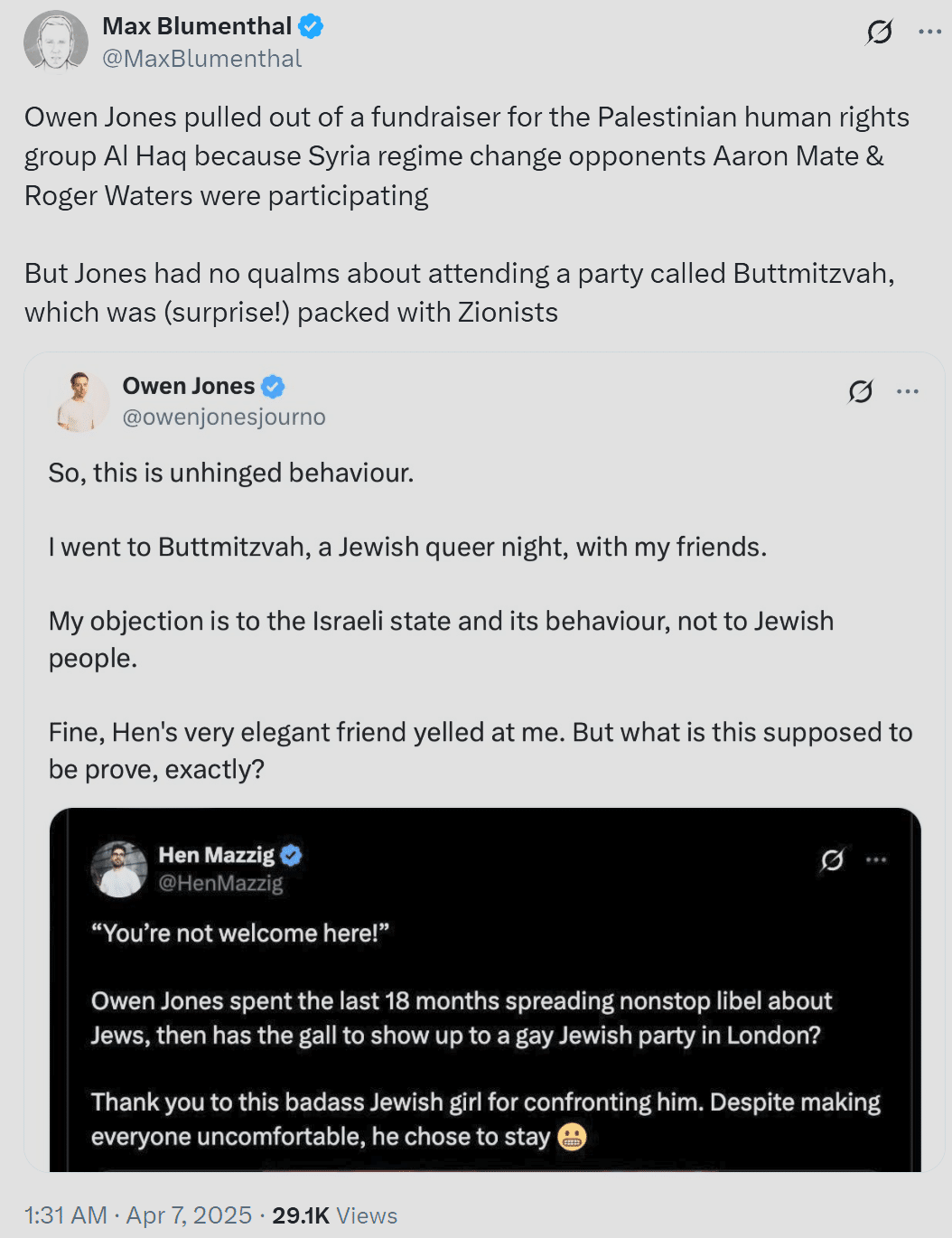Click the verified badge next to Hen Mazzig
This screenshot has height=1238, width=952.
pyautogui.click(x=291, y=855)
